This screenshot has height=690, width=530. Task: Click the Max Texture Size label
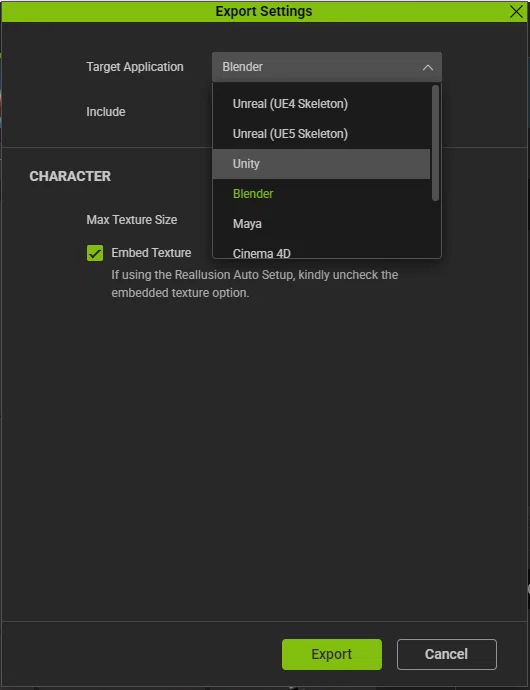(132, 220)
